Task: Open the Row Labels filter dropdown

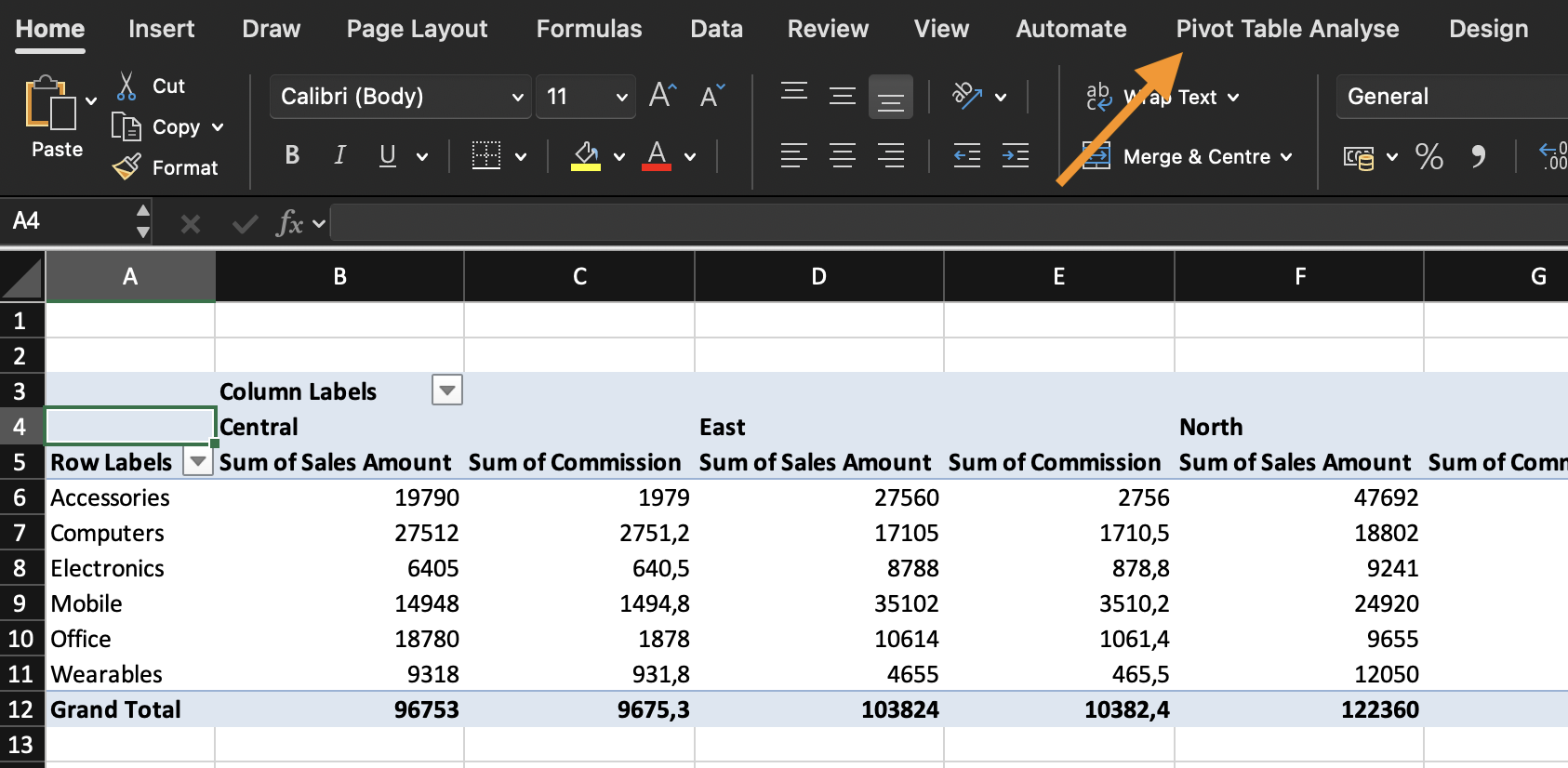Action: (197, 461)
